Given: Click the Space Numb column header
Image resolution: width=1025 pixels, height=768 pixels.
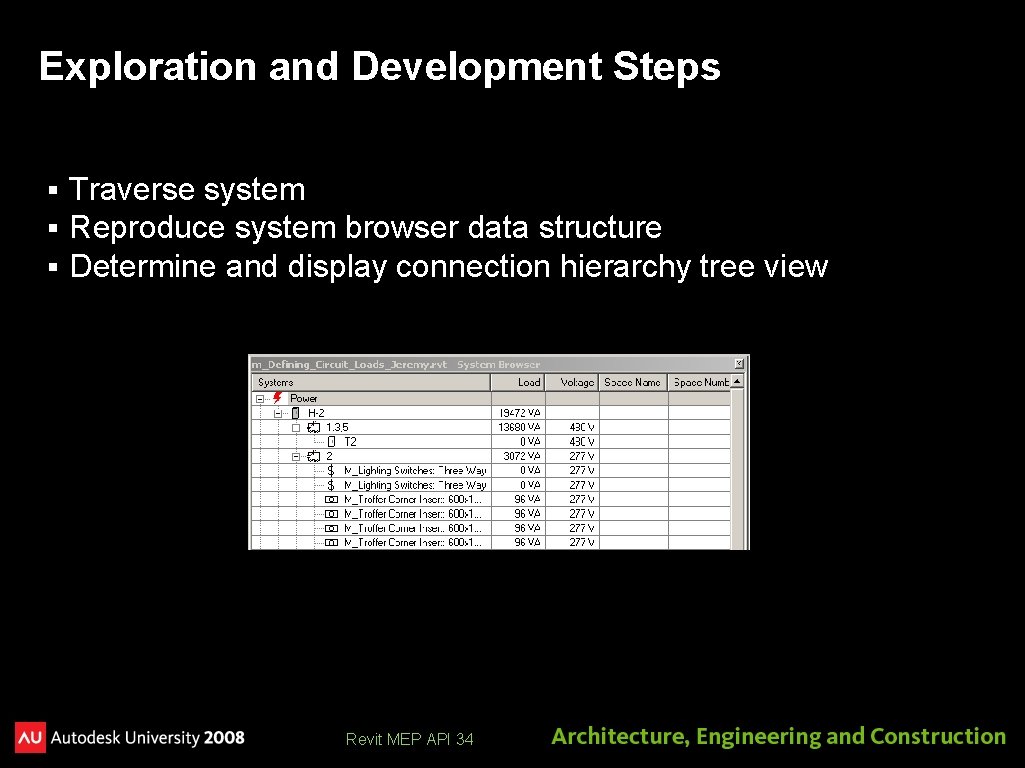Looking at the screenshot, I should click(x=699, y=382).
